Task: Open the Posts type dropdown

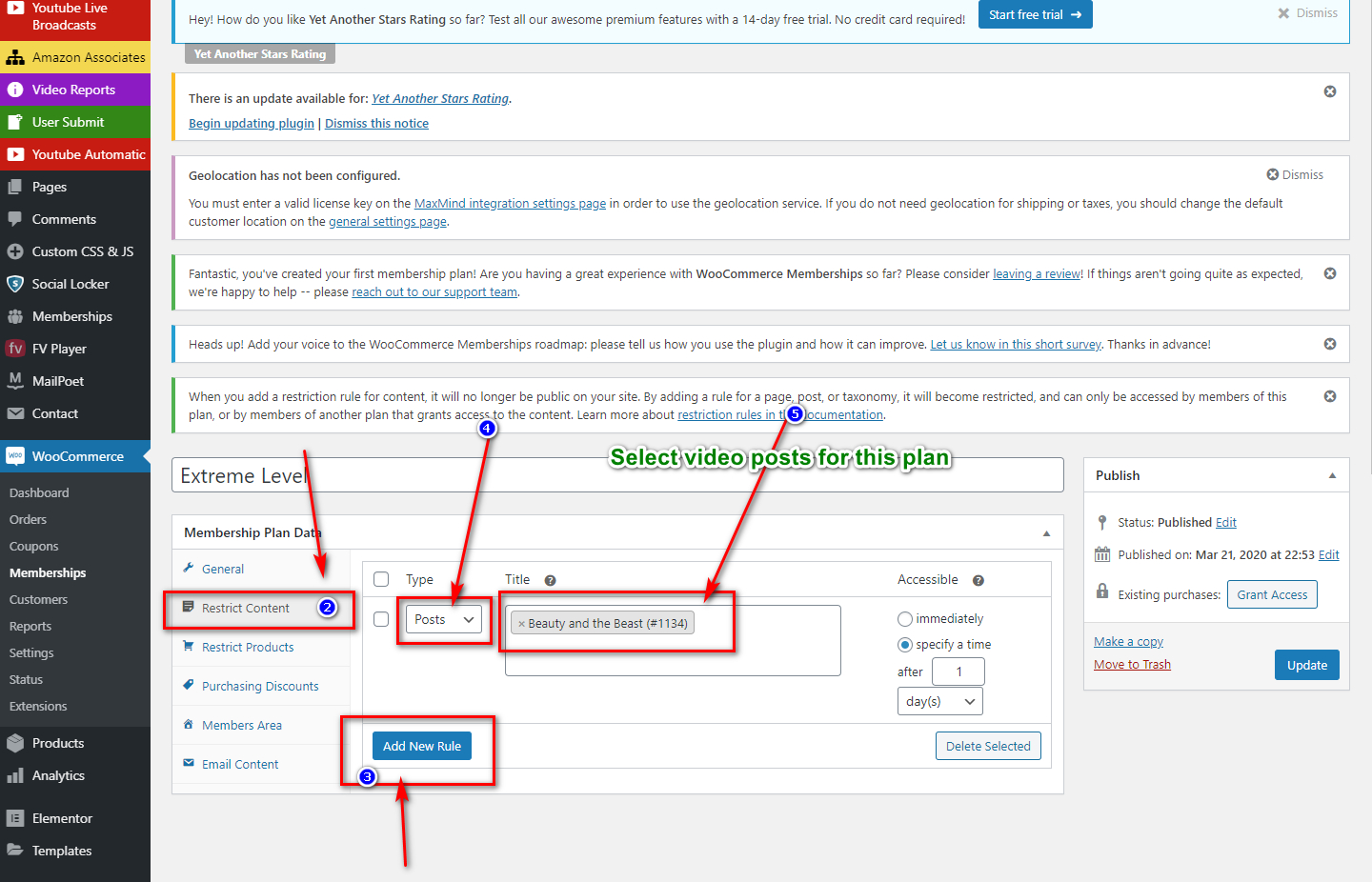Action: click(444, 620)
